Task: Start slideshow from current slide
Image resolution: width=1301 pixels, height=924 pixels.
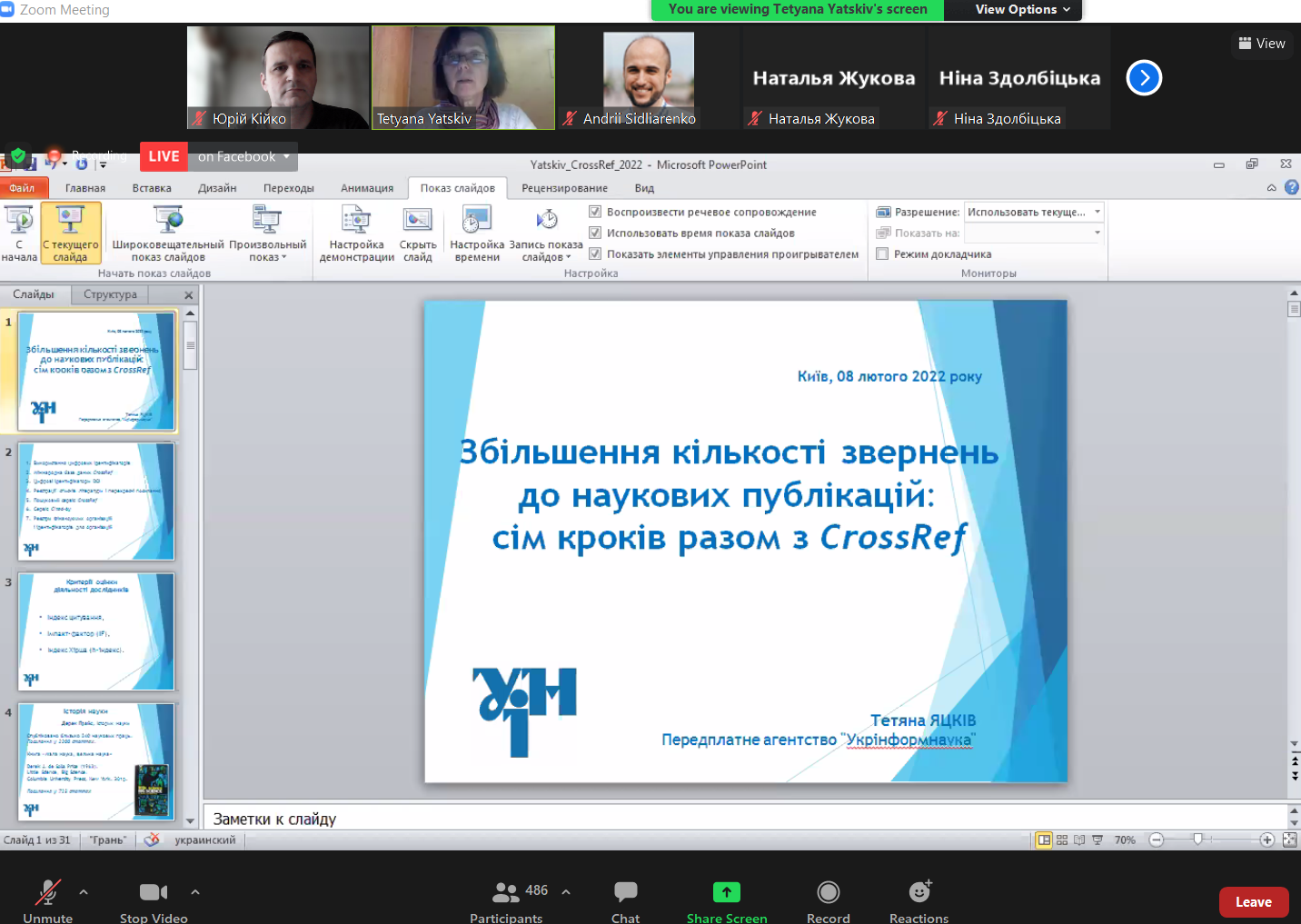Action: tap(71, 233)
